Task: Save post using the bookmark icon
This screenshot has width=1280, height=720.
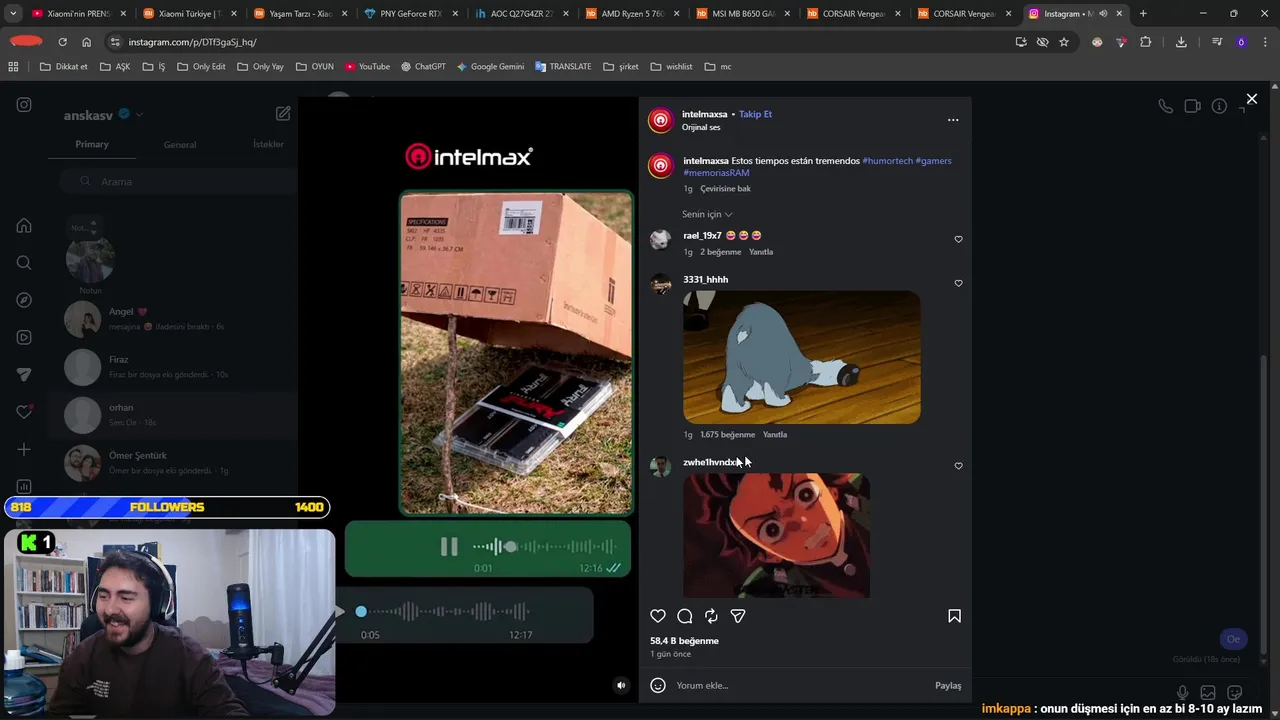Action: point(954,616)
